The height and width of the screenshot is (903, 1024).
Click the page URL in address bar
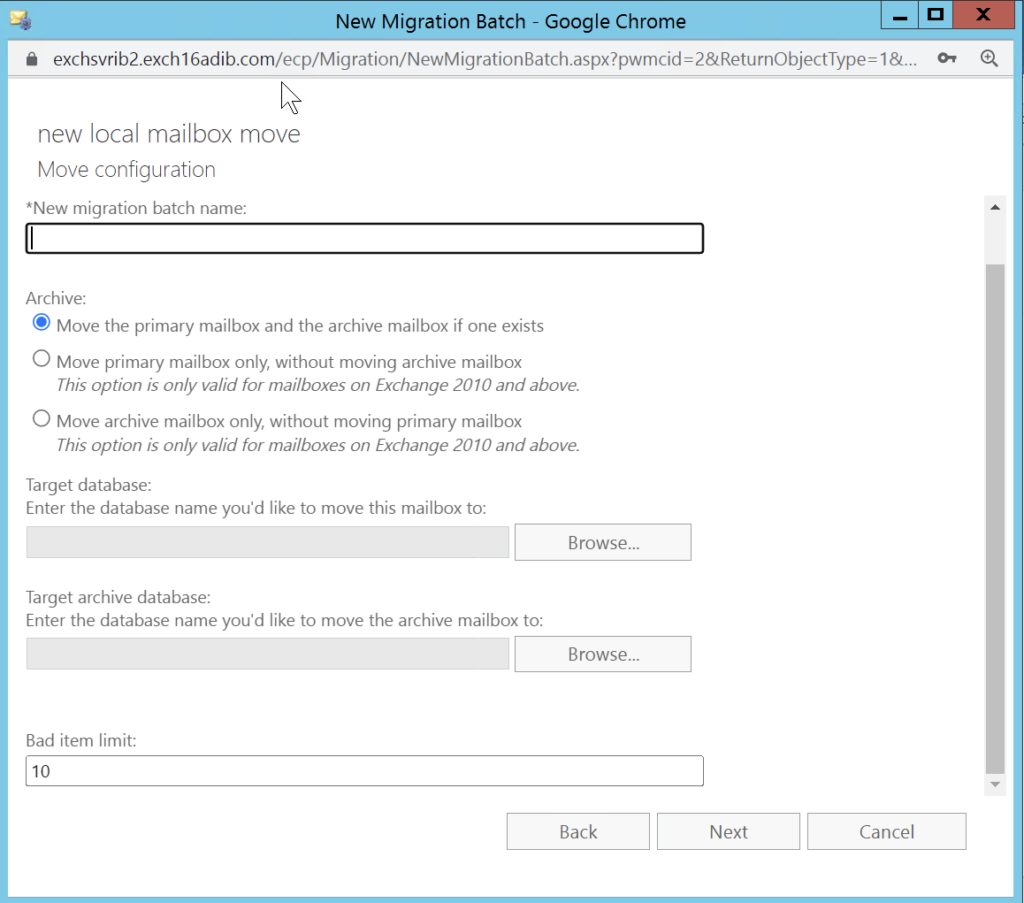(480, 59)
